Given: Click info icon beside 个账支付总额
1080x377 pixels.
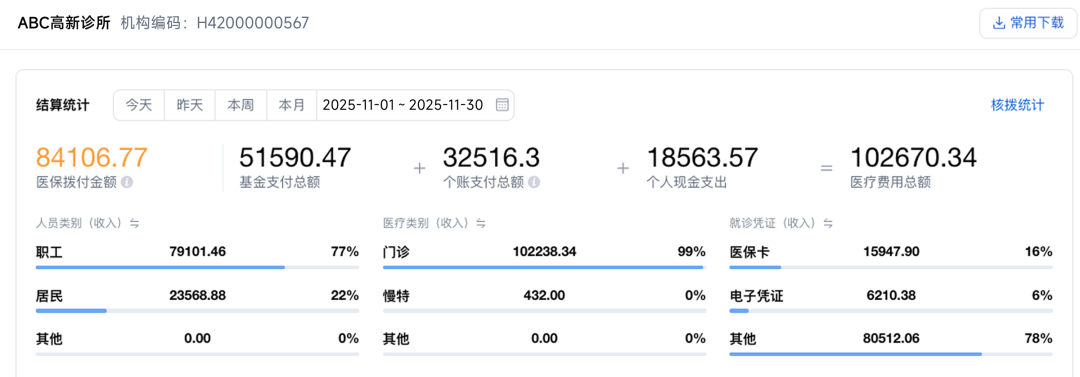Looking at the screenshot, I should coord(533,183).
